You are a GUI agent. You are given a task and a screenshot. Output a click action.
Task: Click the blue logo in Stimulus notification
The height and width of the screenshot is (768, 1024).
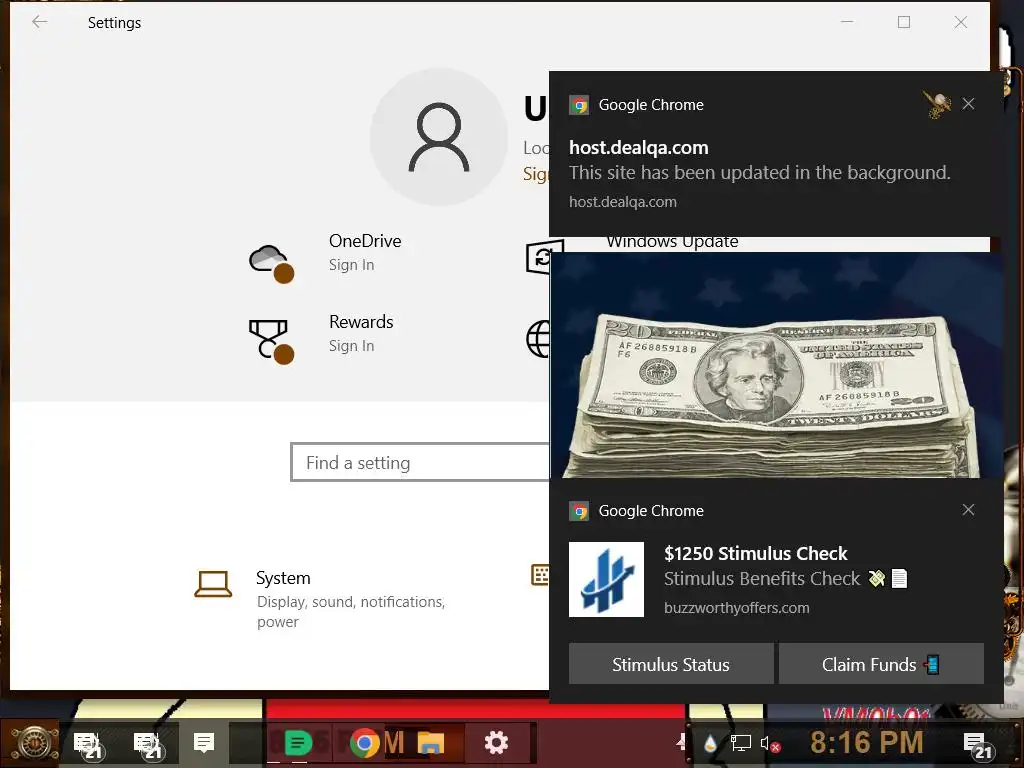click(606, 579)
